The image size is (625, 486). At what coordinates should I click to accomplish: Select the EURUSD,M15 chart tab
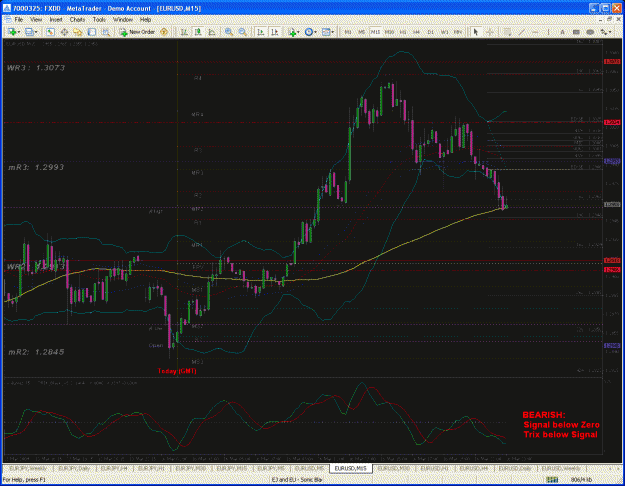[351, 468]
